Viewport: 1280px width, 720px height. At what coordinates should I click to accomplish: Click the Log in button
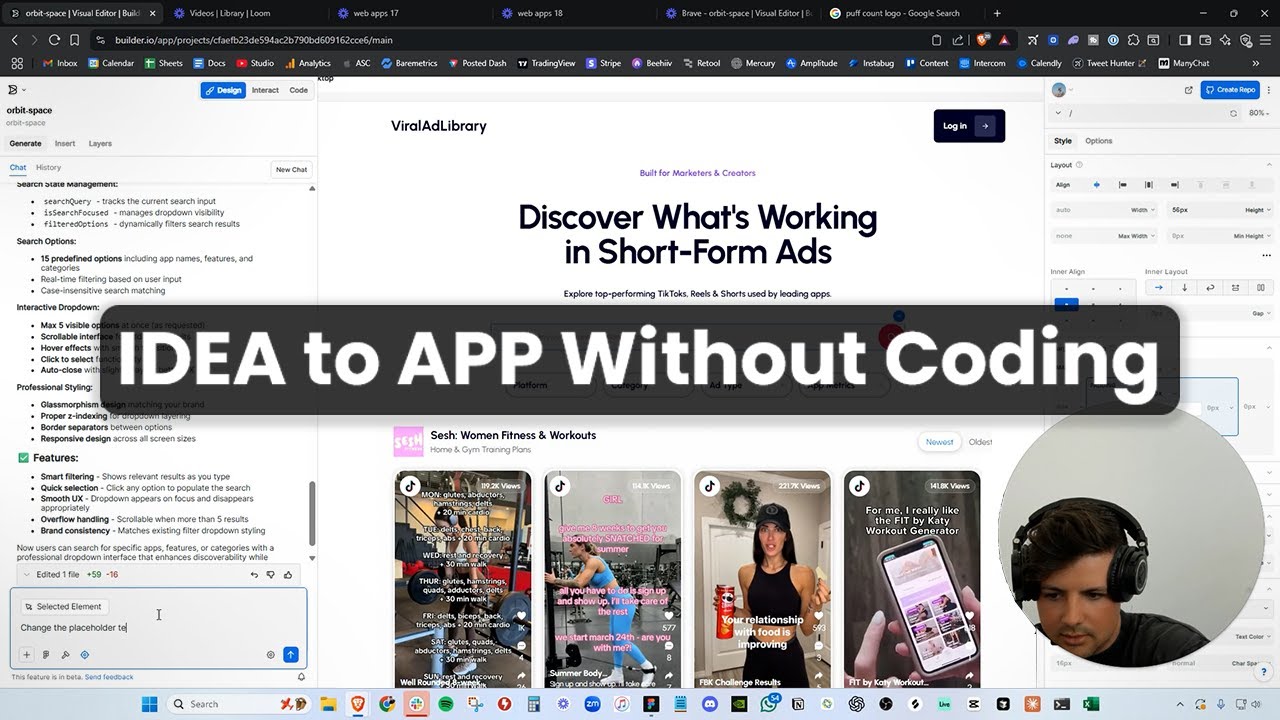tap(969, 126)
